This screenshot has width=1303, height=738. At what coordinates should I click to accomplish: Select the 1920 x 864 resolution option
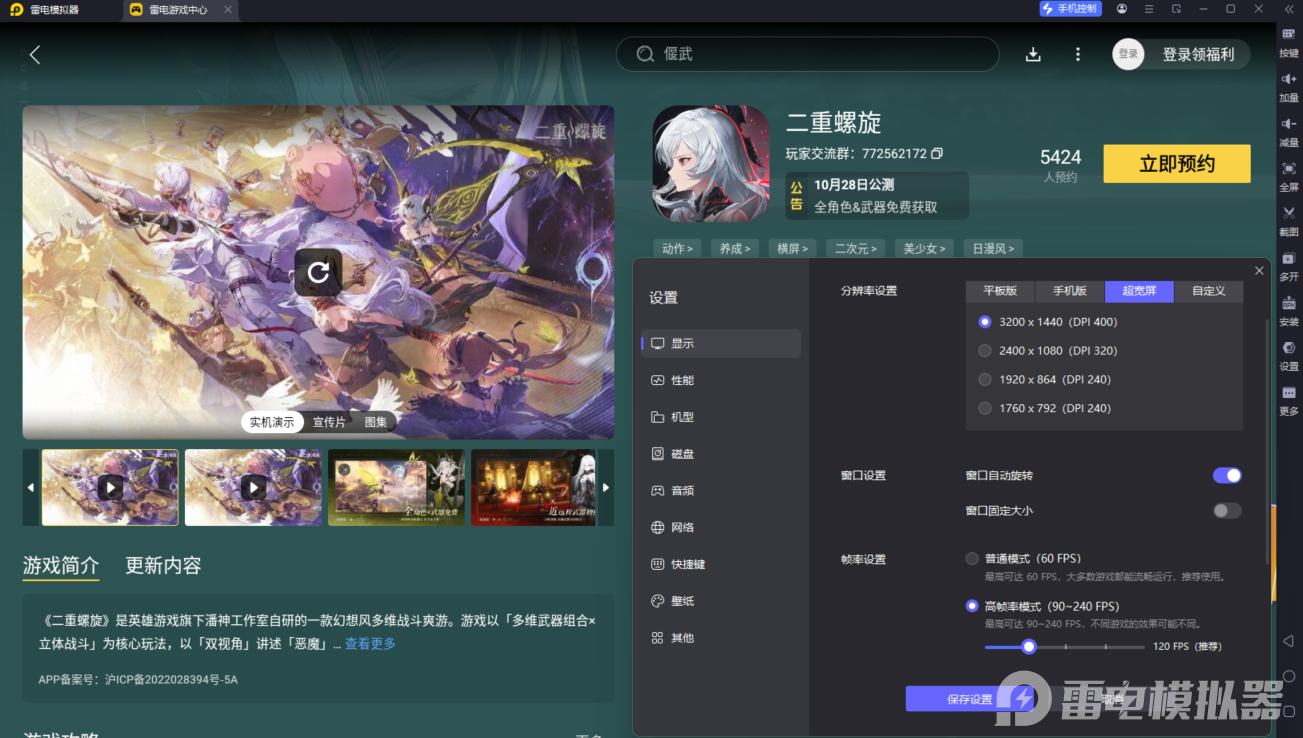[983, 379]
